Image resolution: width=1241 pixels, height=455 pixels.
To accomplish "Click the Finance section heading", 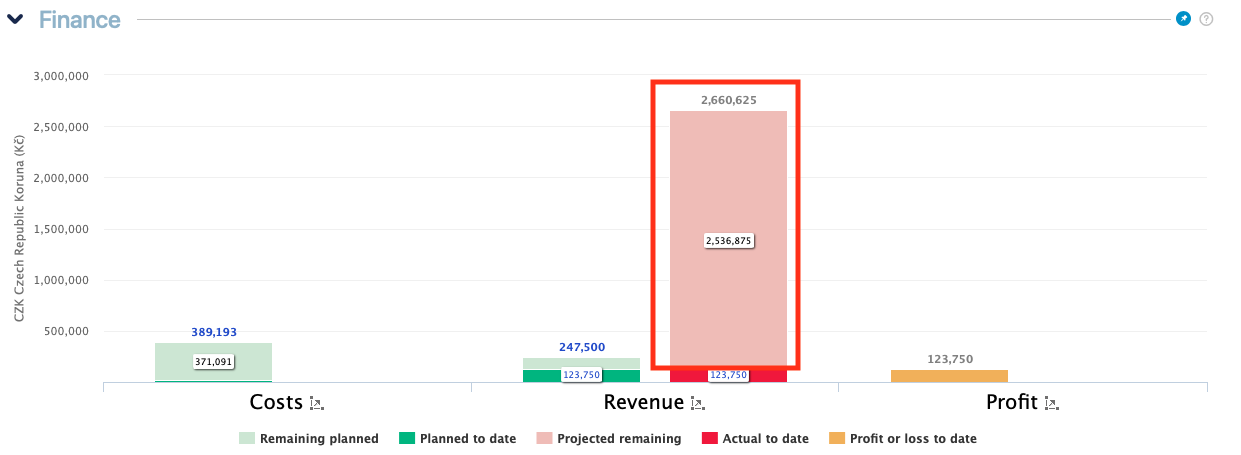I will [x=80, y=20].
